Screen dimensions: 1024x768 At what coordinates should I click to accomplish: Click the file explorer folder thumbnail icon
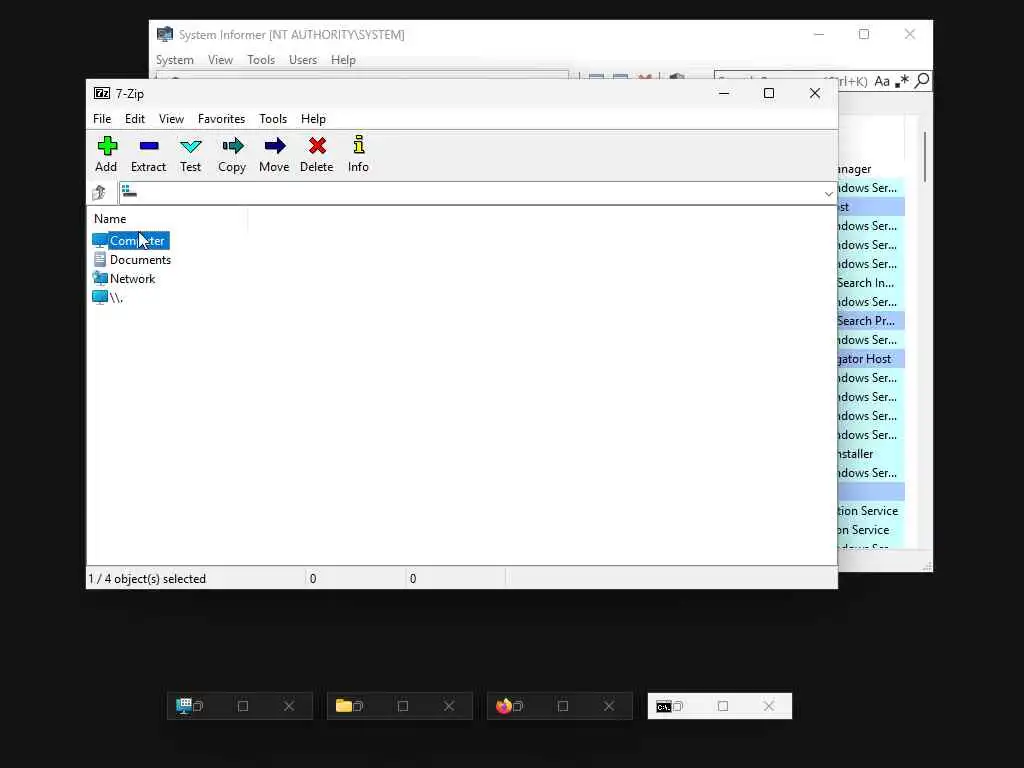[344, 705]
